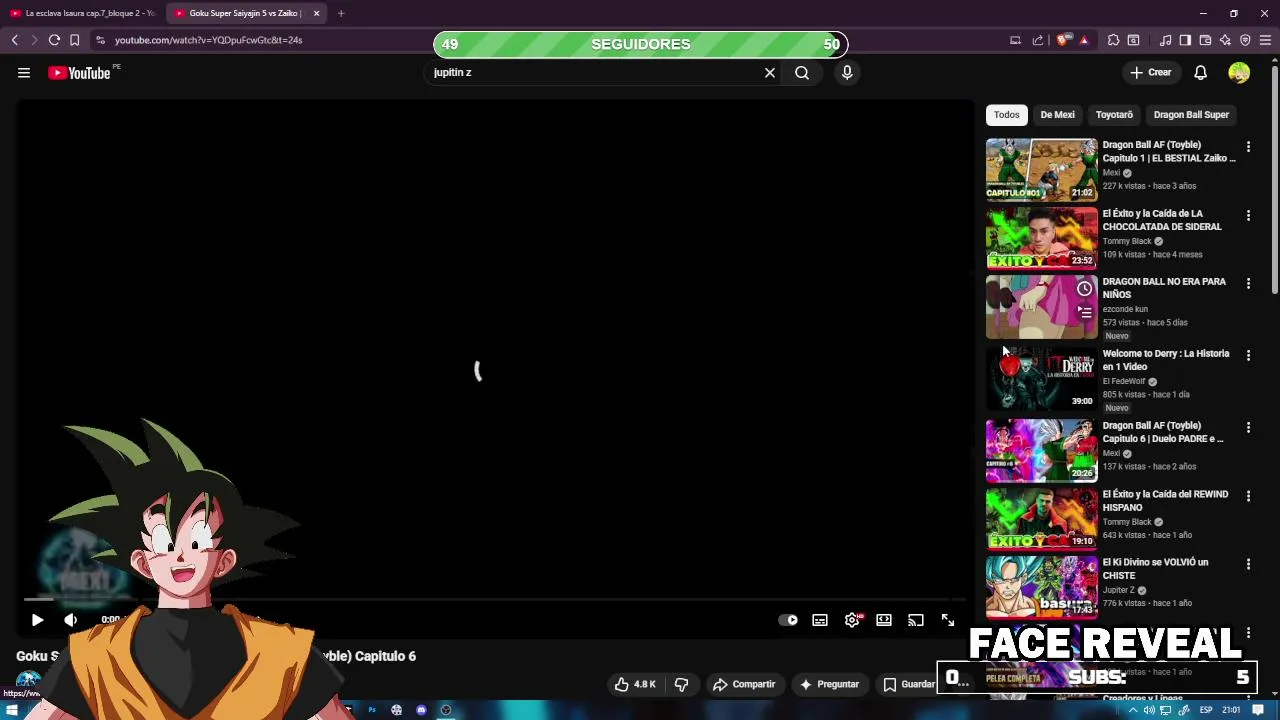Open Brave Shields lion icon
Viewport: 1280px width, 720px height.
point(1062,40)
